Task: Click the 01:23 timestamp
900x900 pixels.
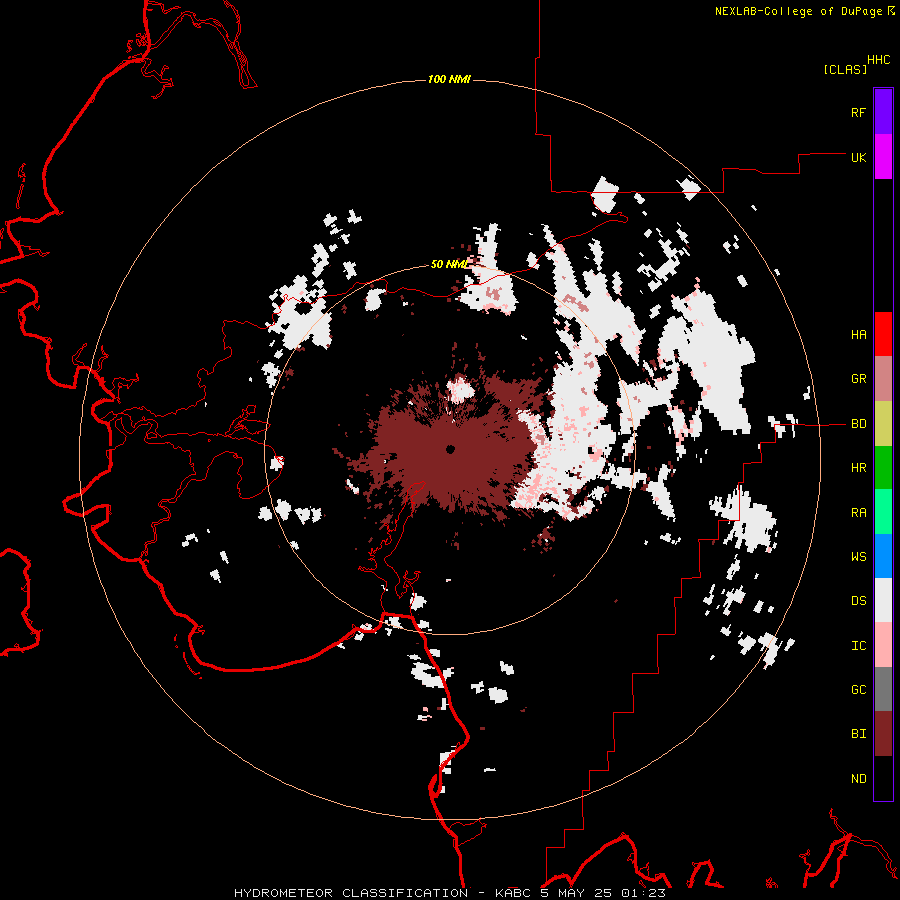Action: point(643,893)
